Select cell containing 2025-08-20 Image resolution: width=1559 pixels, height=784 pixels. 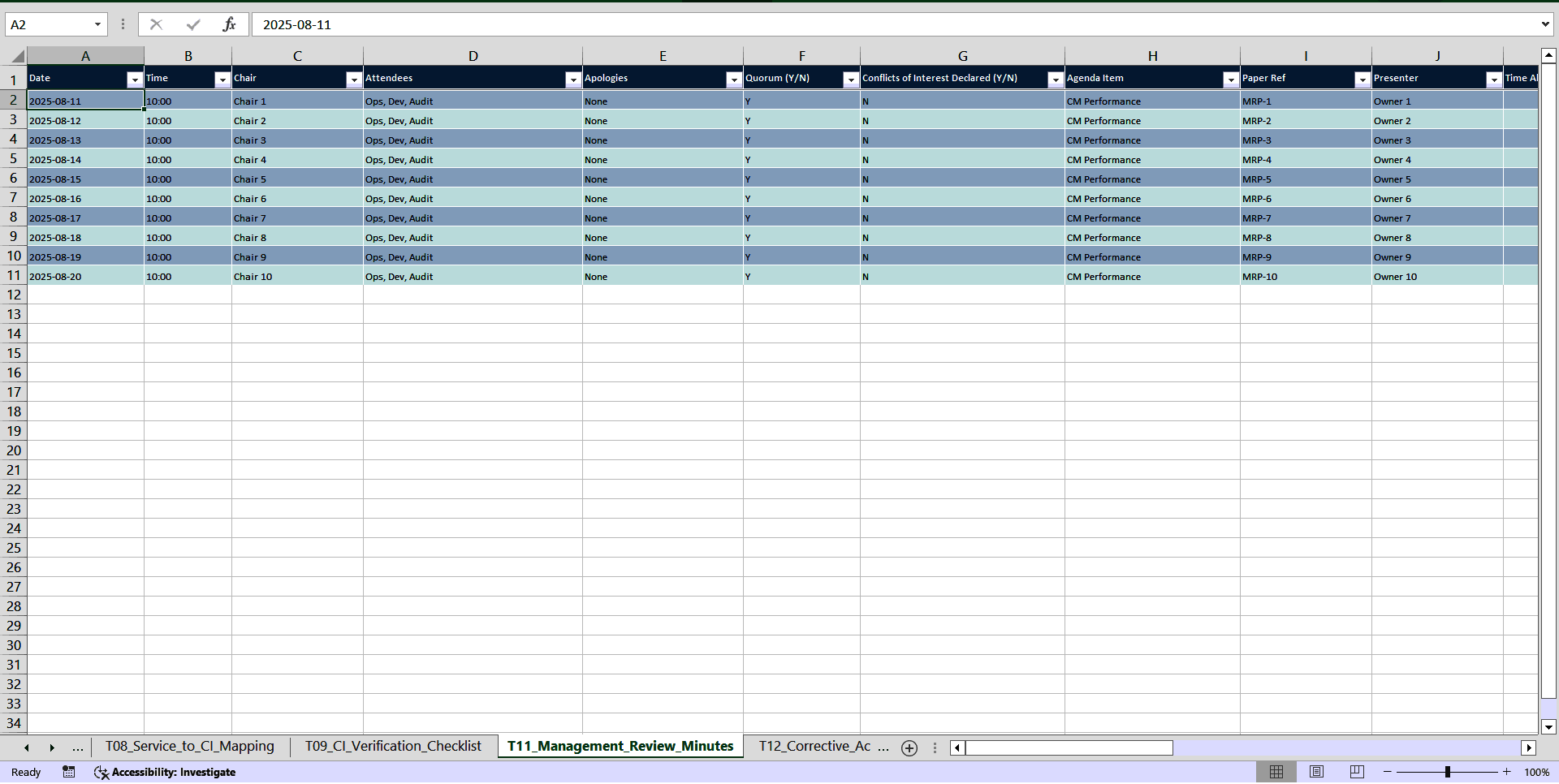pos(85,276)
